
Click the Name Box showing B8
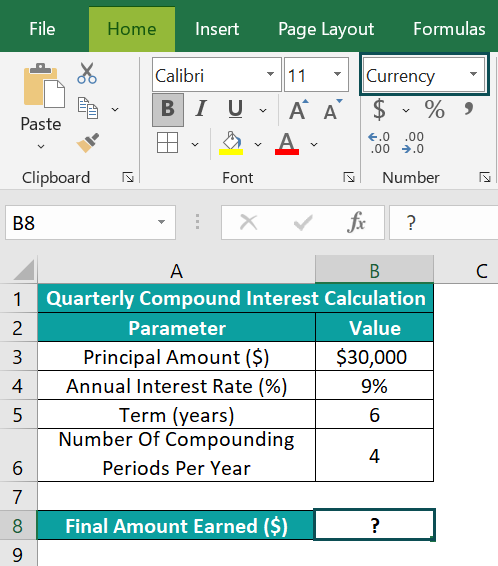point(90,223)
